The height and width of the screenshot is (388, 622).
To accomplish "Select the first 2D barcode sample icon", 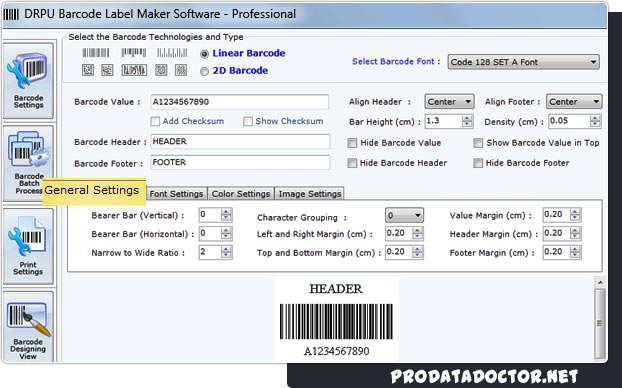I will [x=88, y=70].
